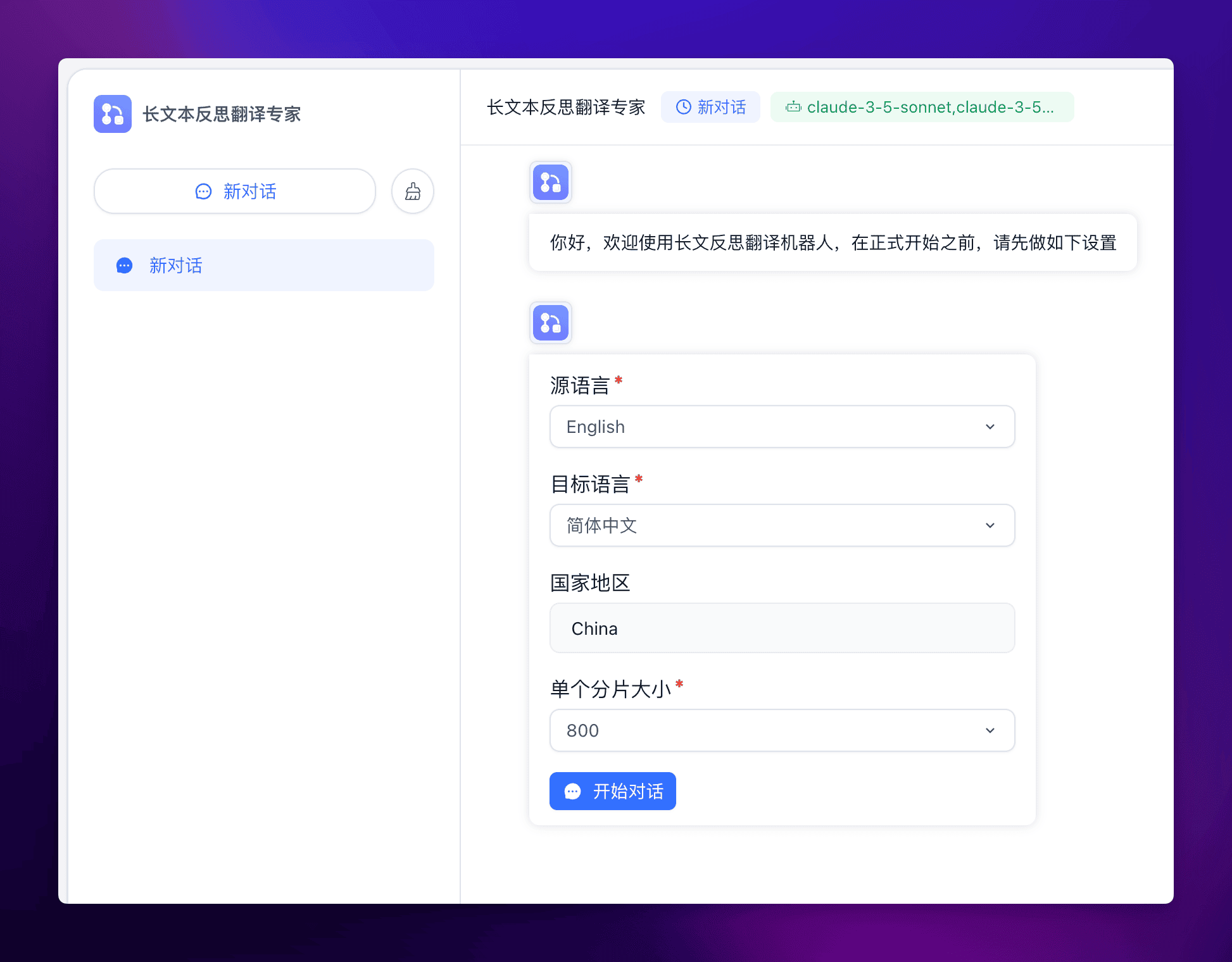1232x962 pixels.
Task: Click chat bubble icon in sidebar 新对话 button
Action: click(x=203, y=191)
